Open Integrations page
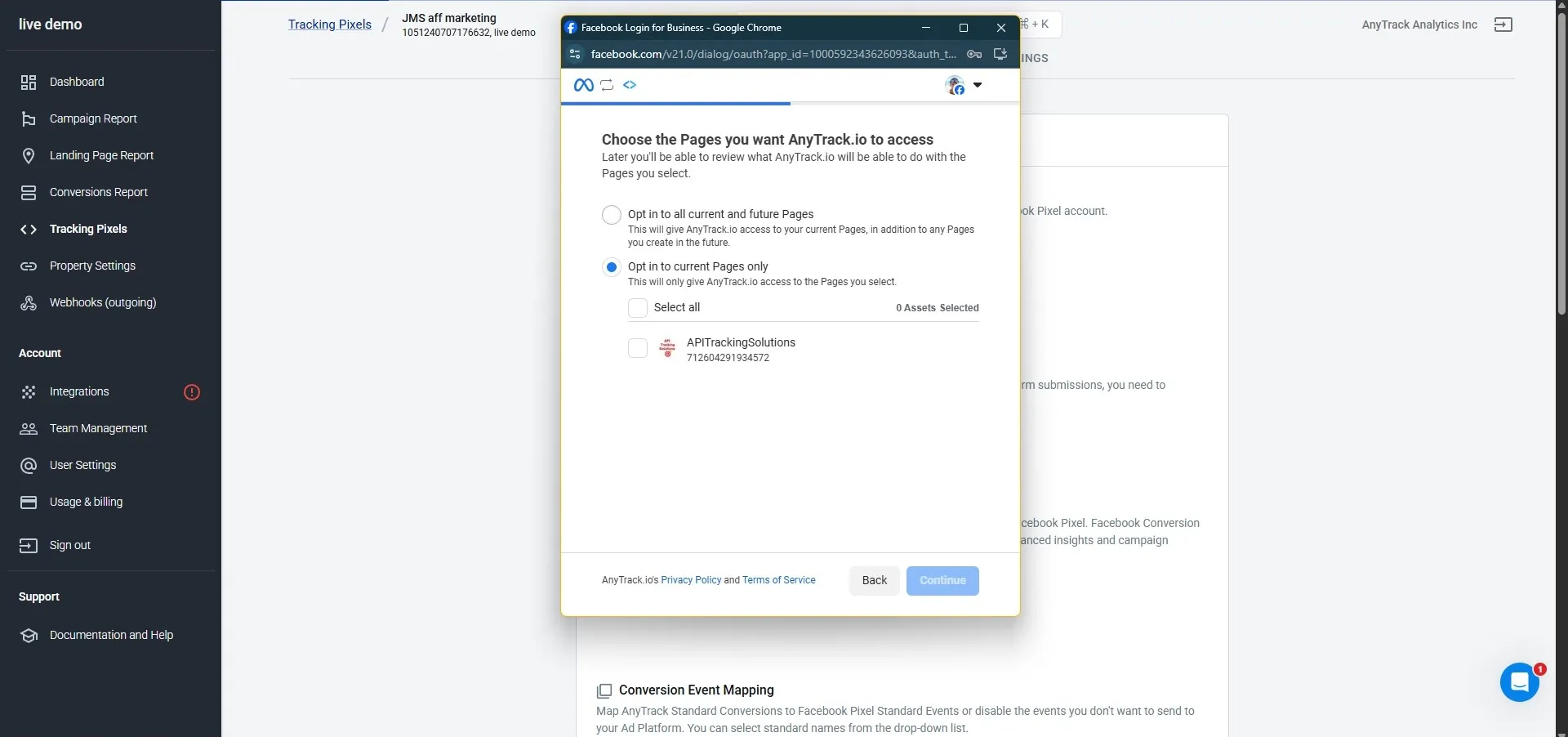 [79, 391]
